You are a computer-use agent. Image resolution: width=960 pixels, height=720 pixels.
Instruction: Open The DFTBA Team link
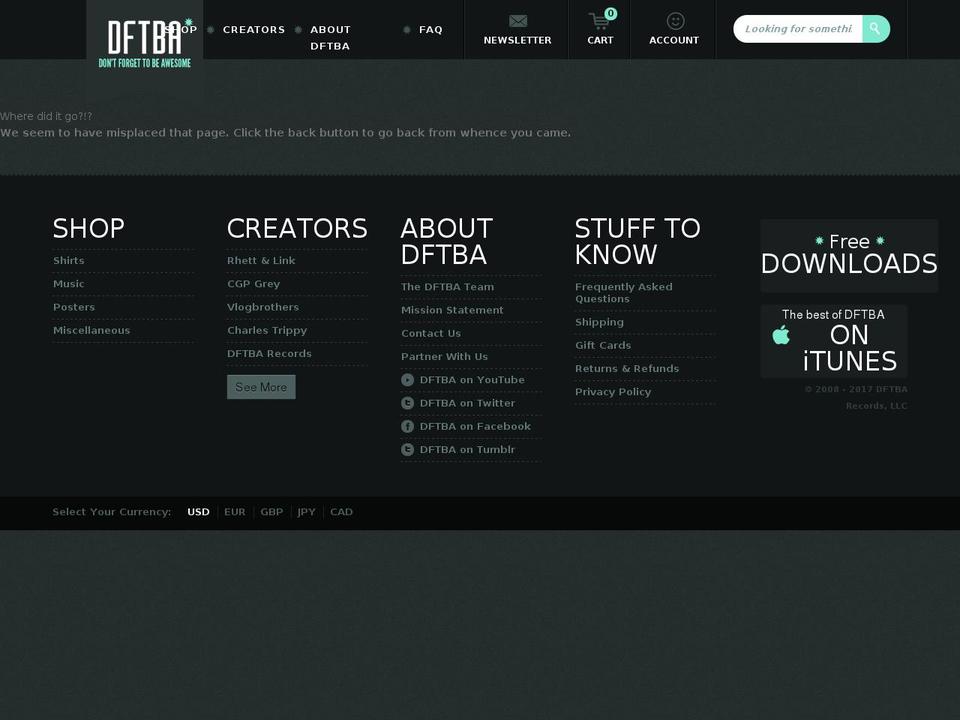point(448,287)
